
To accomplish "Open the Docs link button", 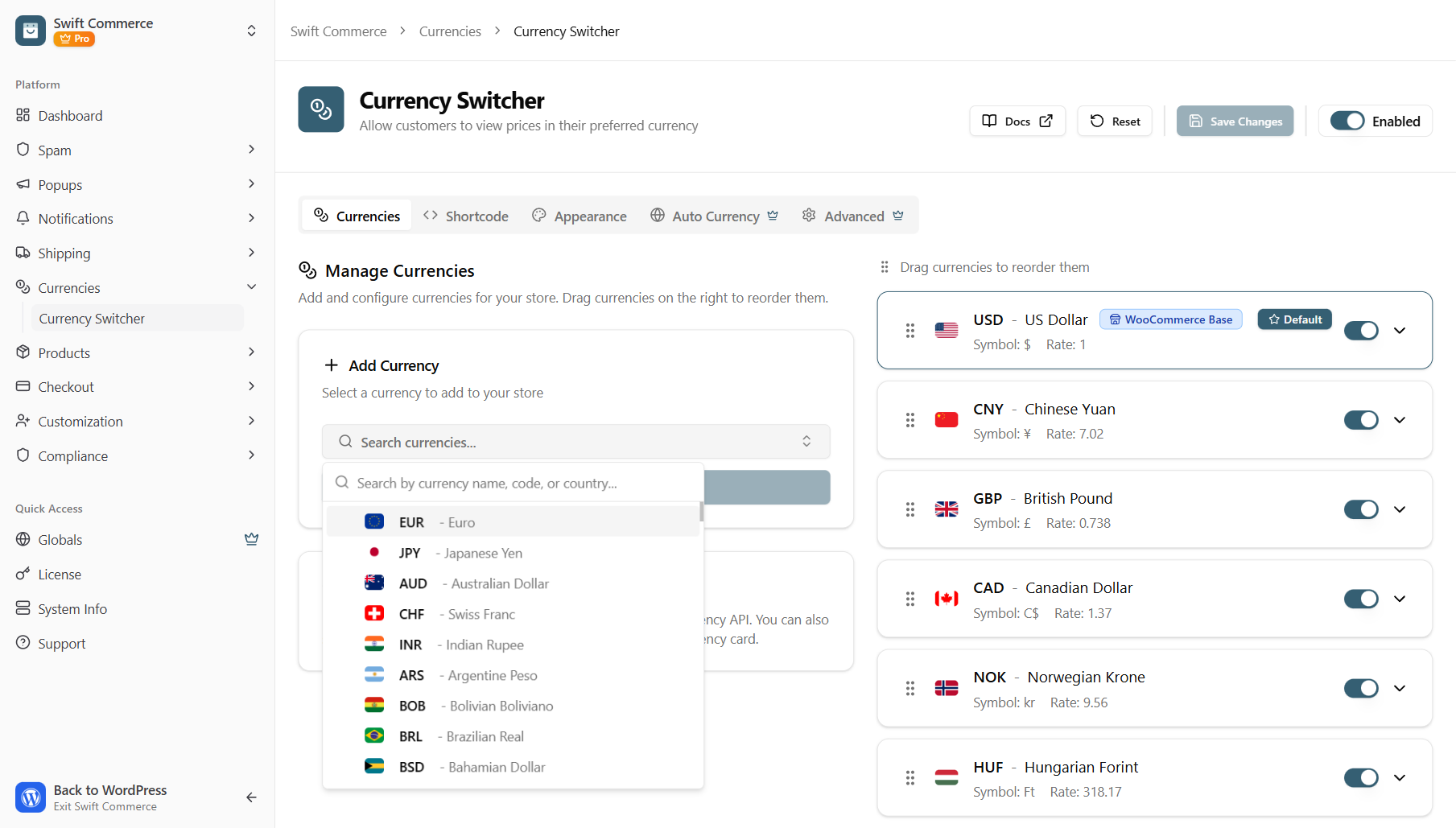I will coord(1017,122).
